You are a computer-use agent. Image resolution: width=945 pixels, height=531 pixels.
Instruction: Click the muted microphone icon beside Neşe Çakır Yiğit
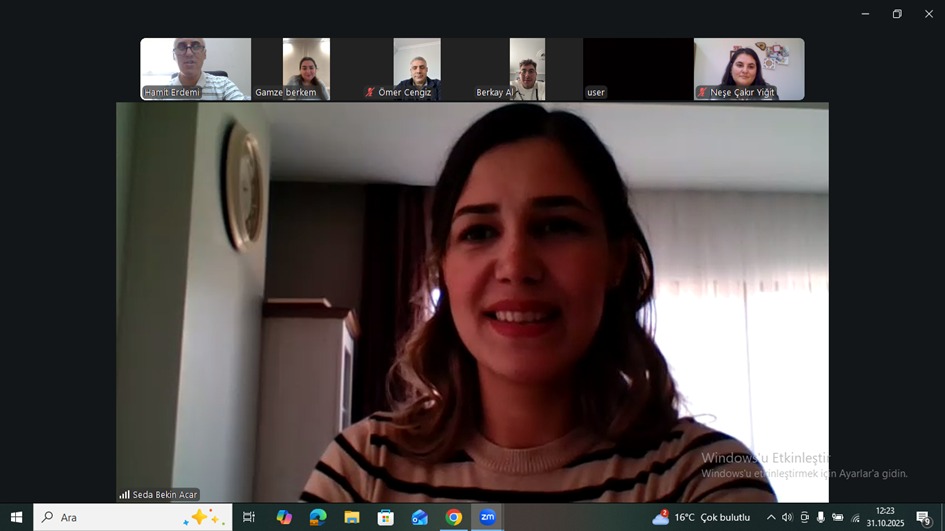click(x=702, y=92)
